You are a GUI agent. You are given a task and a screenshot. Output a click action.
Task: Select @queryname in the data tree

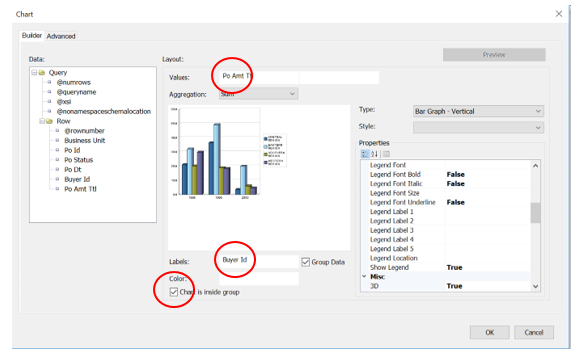(76, 92)
